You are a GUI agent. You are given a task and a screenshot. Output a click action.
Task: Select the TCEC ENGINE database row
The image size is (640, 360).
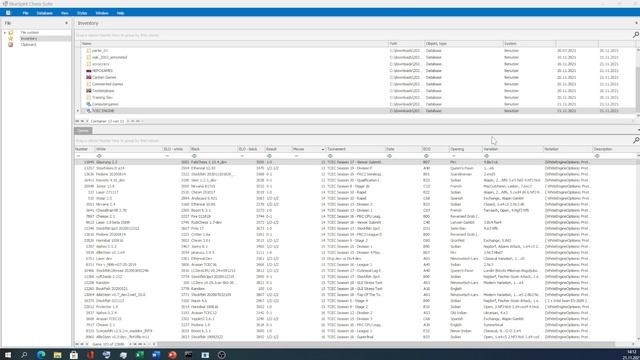356,111
